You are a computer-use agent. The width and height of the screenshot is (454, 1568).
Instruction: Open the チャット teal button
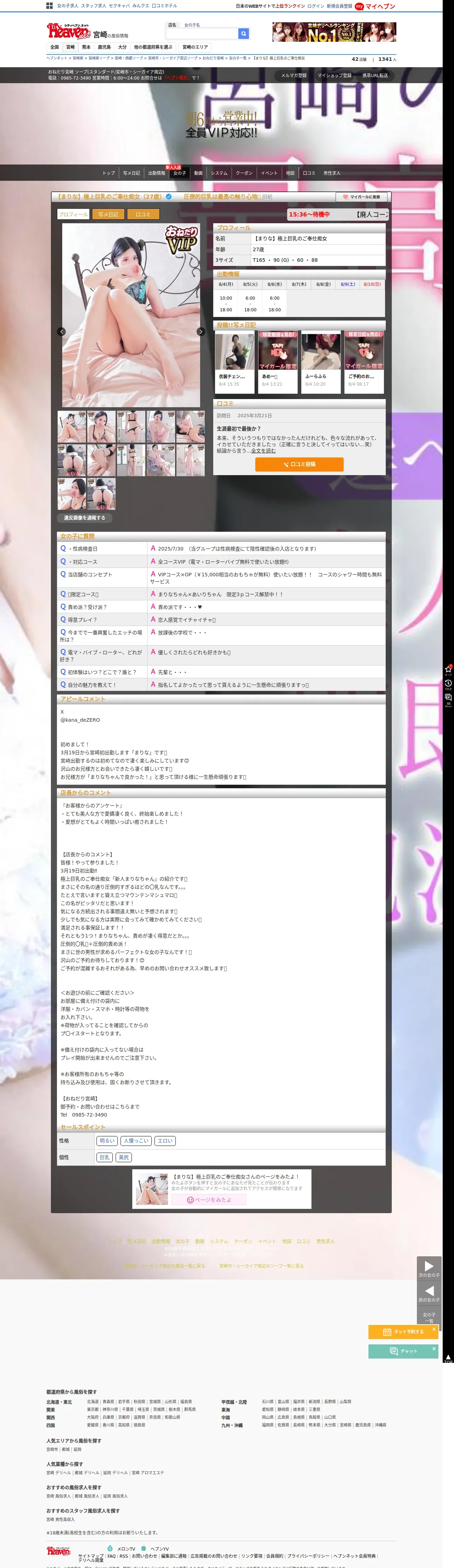click(403, 1351)
